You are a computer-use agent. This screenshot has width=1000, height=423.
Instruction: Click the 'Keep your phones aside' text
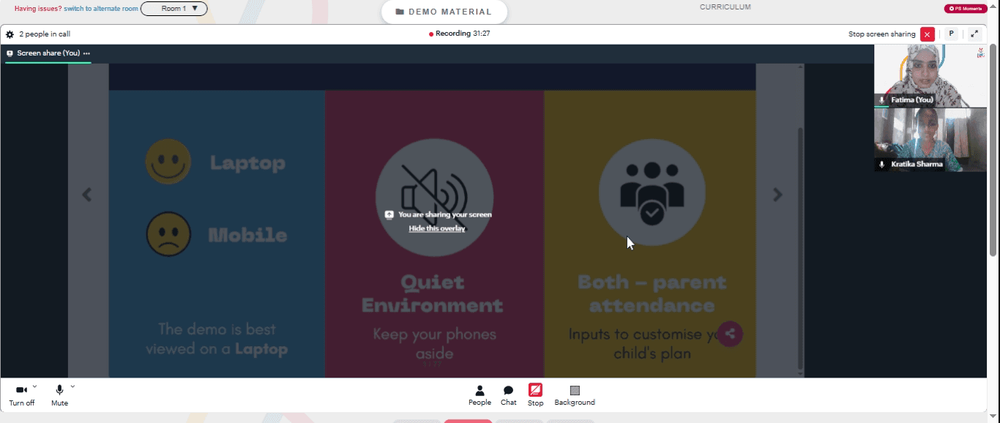tap(434, 344)
